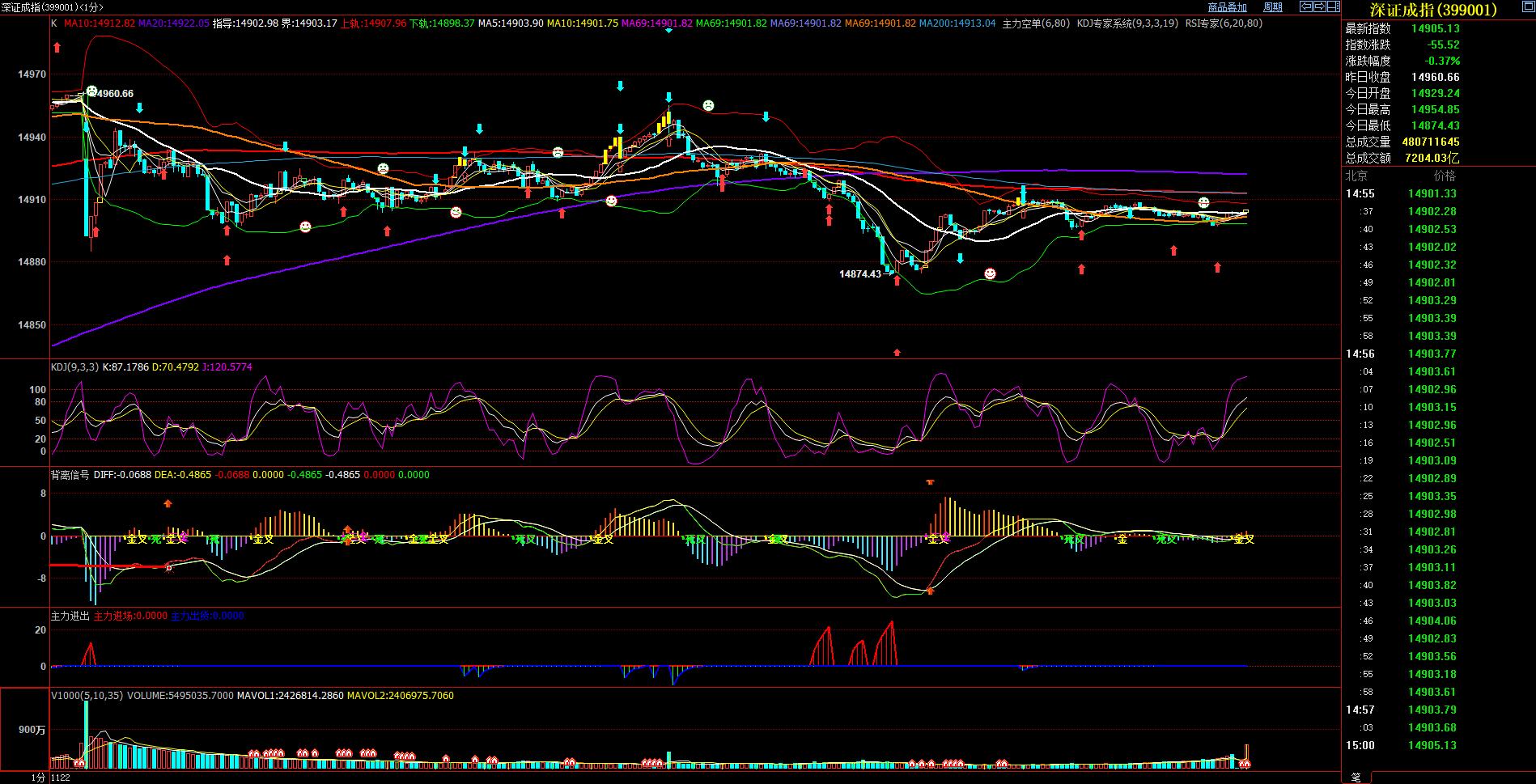The image size is (1536, 784).
Task: Click the 14970 price axis label
Action: [x=32, y=74]
